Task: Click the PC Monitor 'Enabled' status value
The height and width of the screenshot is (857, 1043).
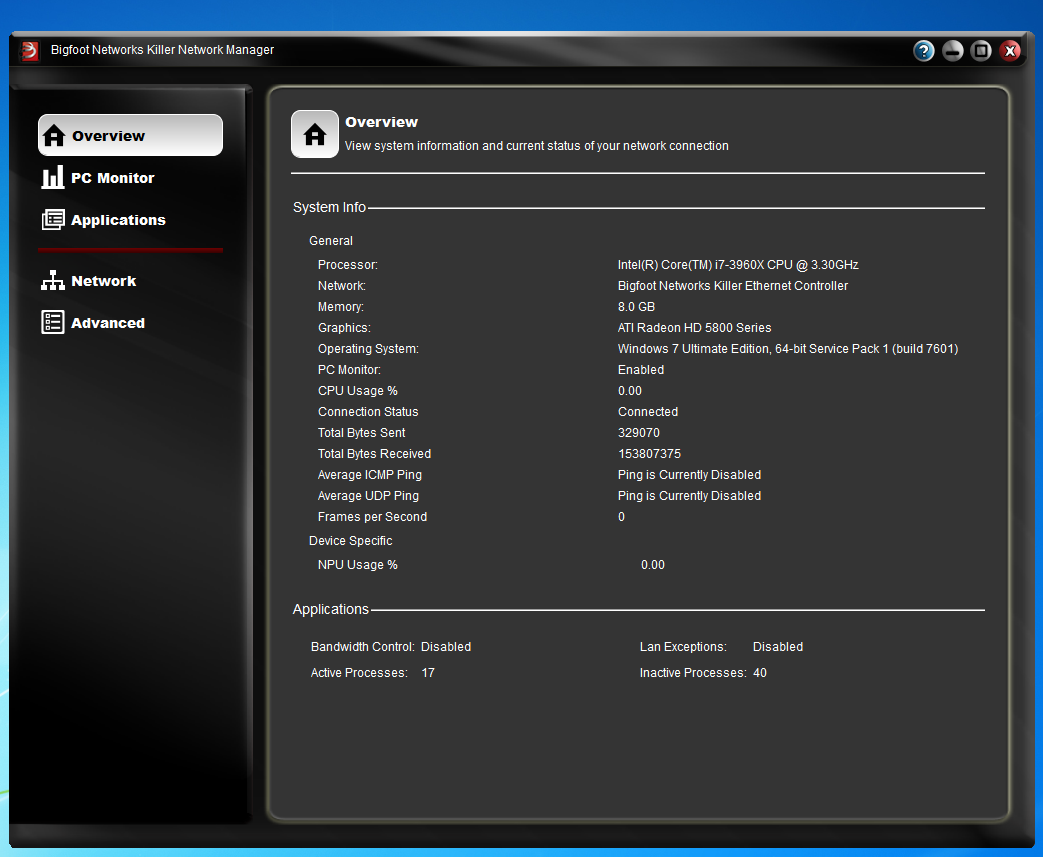Action: pyautogui.click(x=641, y=369)
